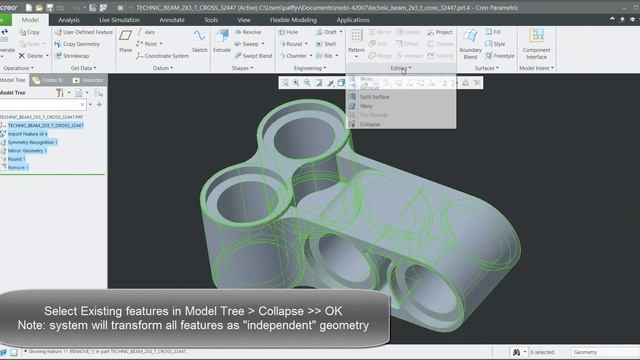
Task: Select the Hole tool
Action: [288, 32]
